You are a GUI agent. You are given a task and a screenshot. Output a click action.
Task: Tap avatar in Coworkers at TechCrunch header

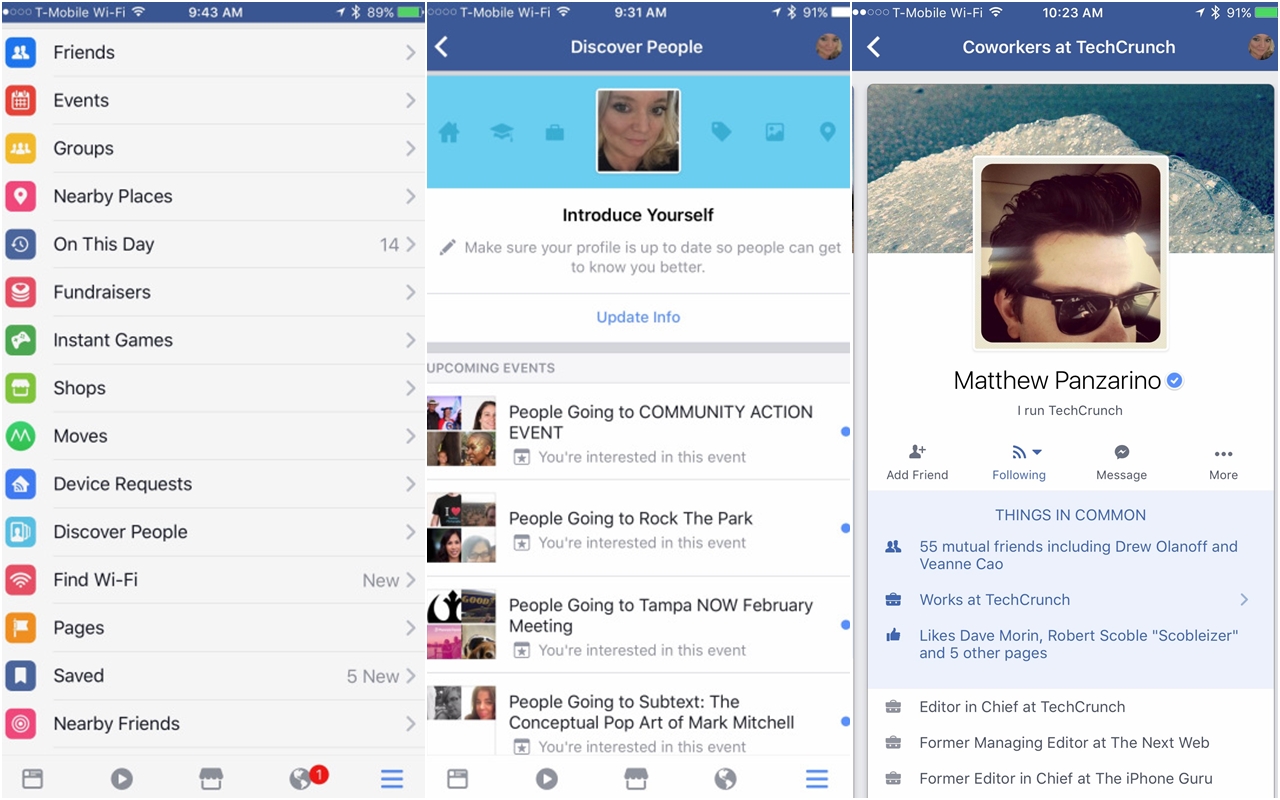coord(1261,47)
